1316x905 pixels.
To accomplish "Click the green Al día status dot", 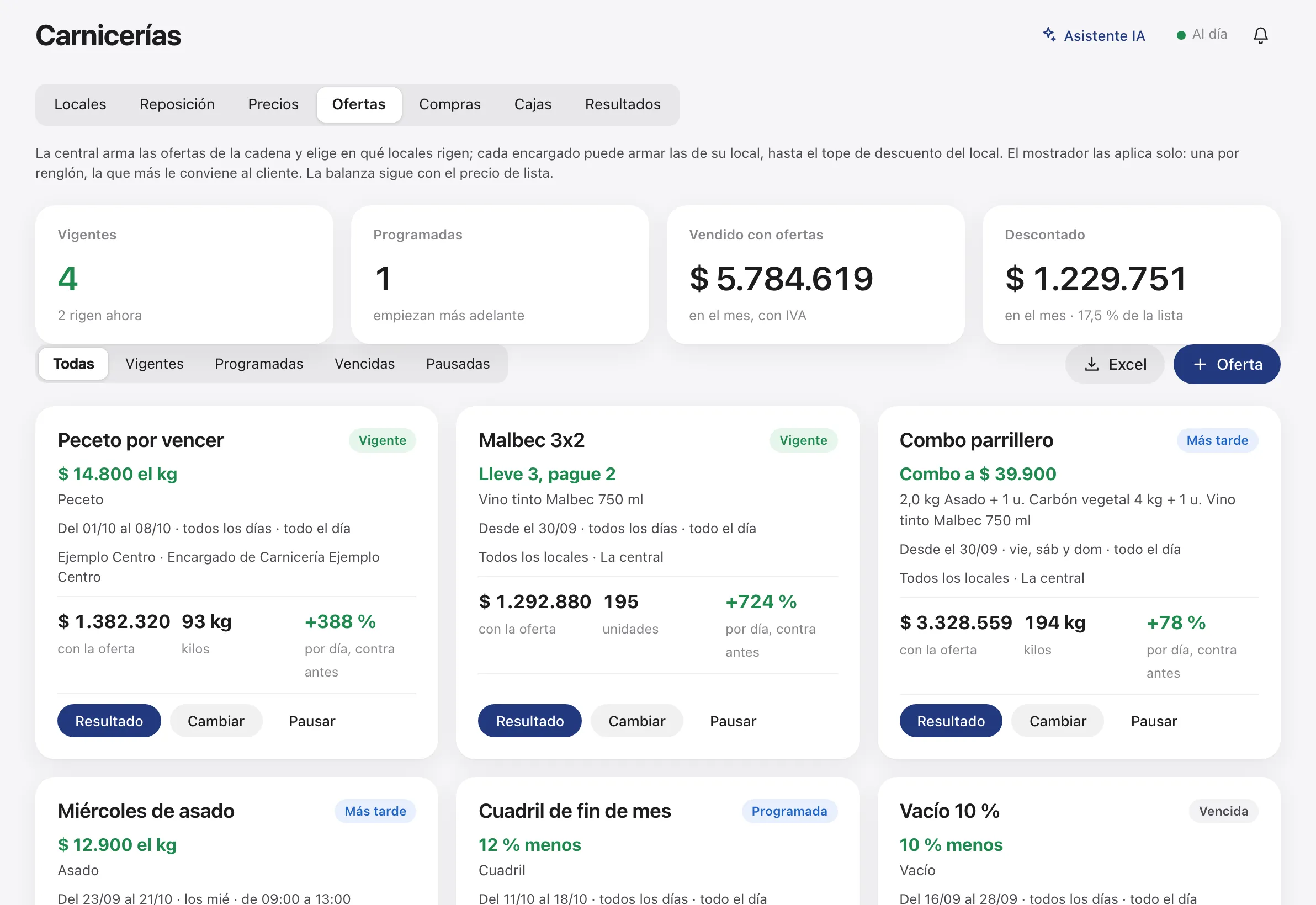I will click(x=1181, y=35).
